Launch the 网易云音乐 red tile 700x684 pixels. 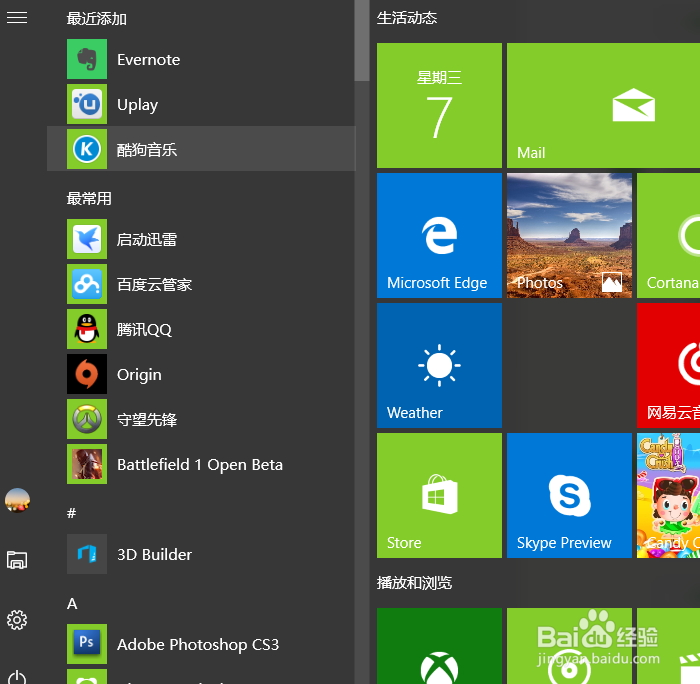[x=668, y=365]
